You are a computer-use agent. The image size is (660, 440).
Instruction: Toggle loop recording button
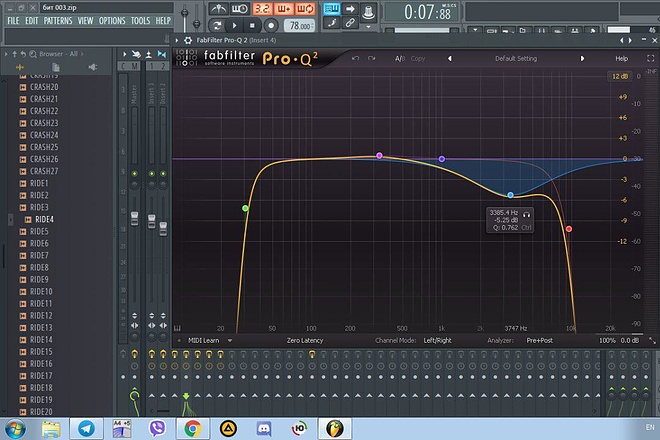pyautogui.click(x=305, y=9)
